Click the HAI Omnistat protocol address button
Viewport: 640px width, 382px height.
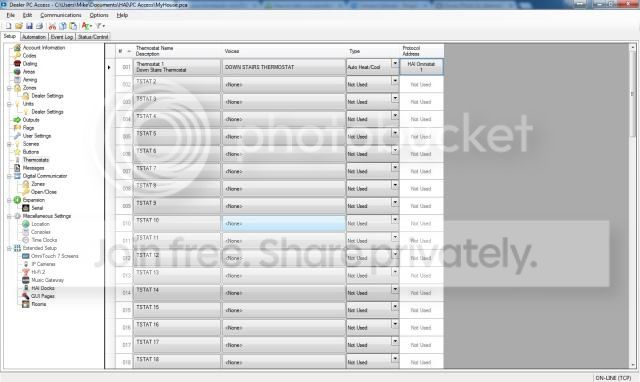tap(421, 67)
